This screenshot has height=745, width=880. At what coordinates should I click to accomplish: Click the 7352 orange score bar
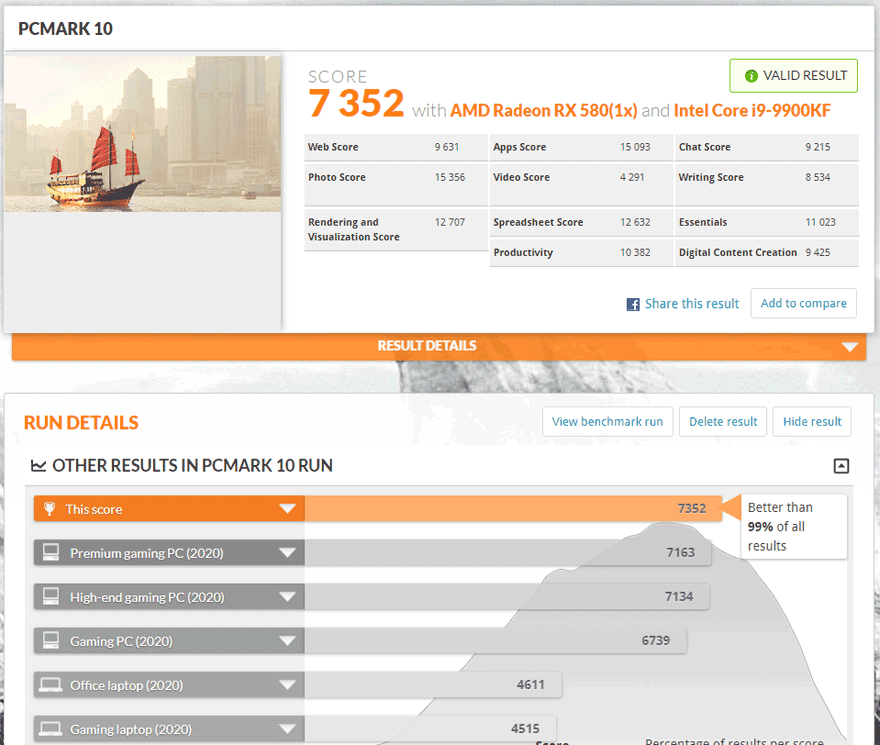click(x=513, y=509)
